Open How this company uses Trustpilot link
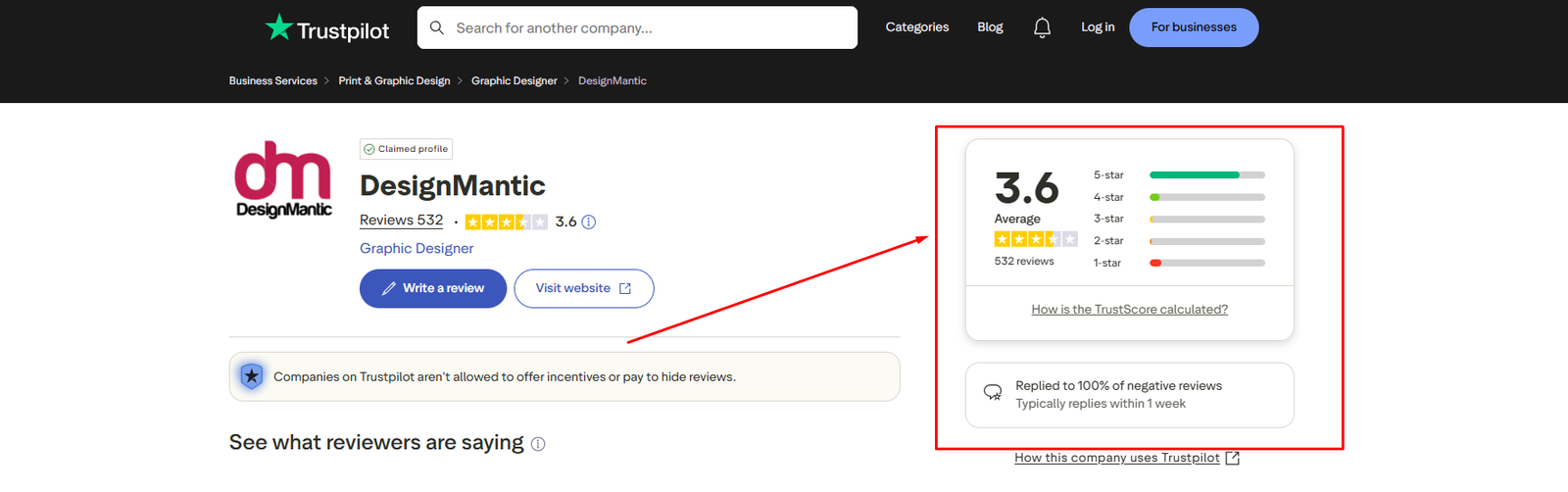This screenshot has height=492, width=1568. (x=1127, y=458)
